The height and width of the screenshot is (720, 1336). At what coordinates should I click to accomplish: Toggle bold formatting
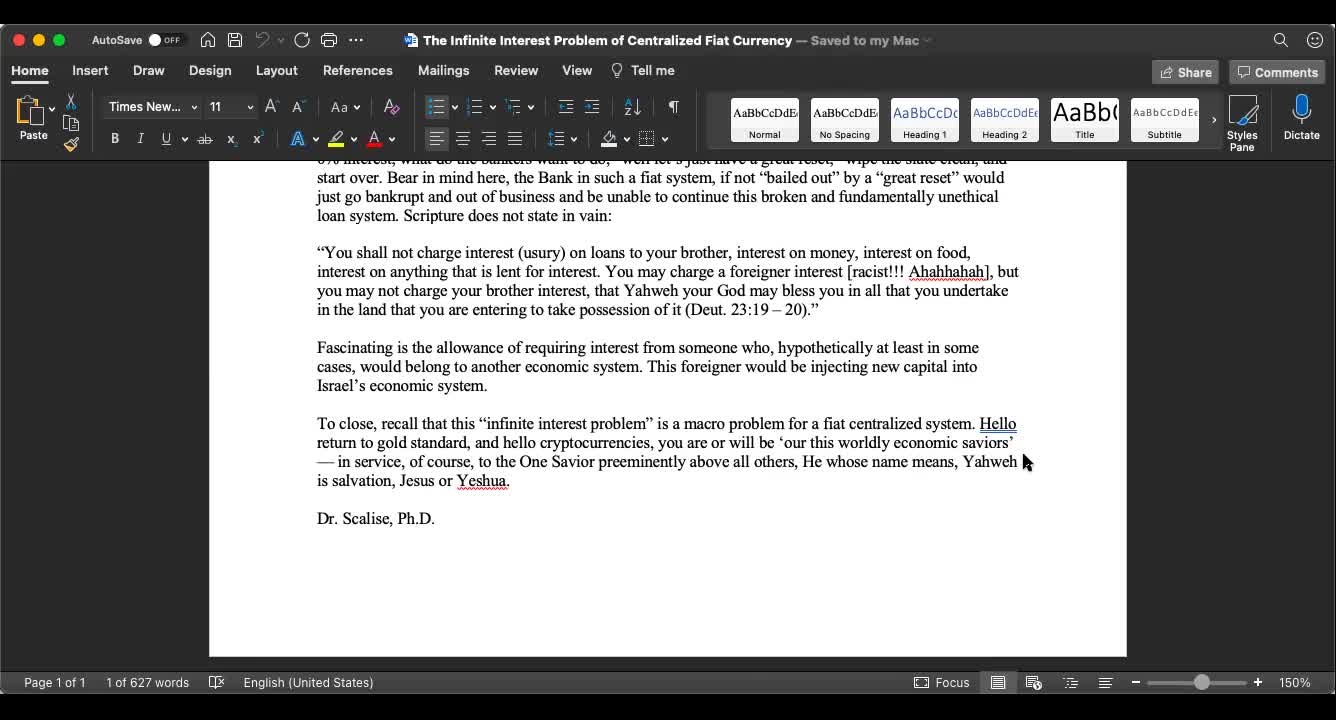click(115, 139)
